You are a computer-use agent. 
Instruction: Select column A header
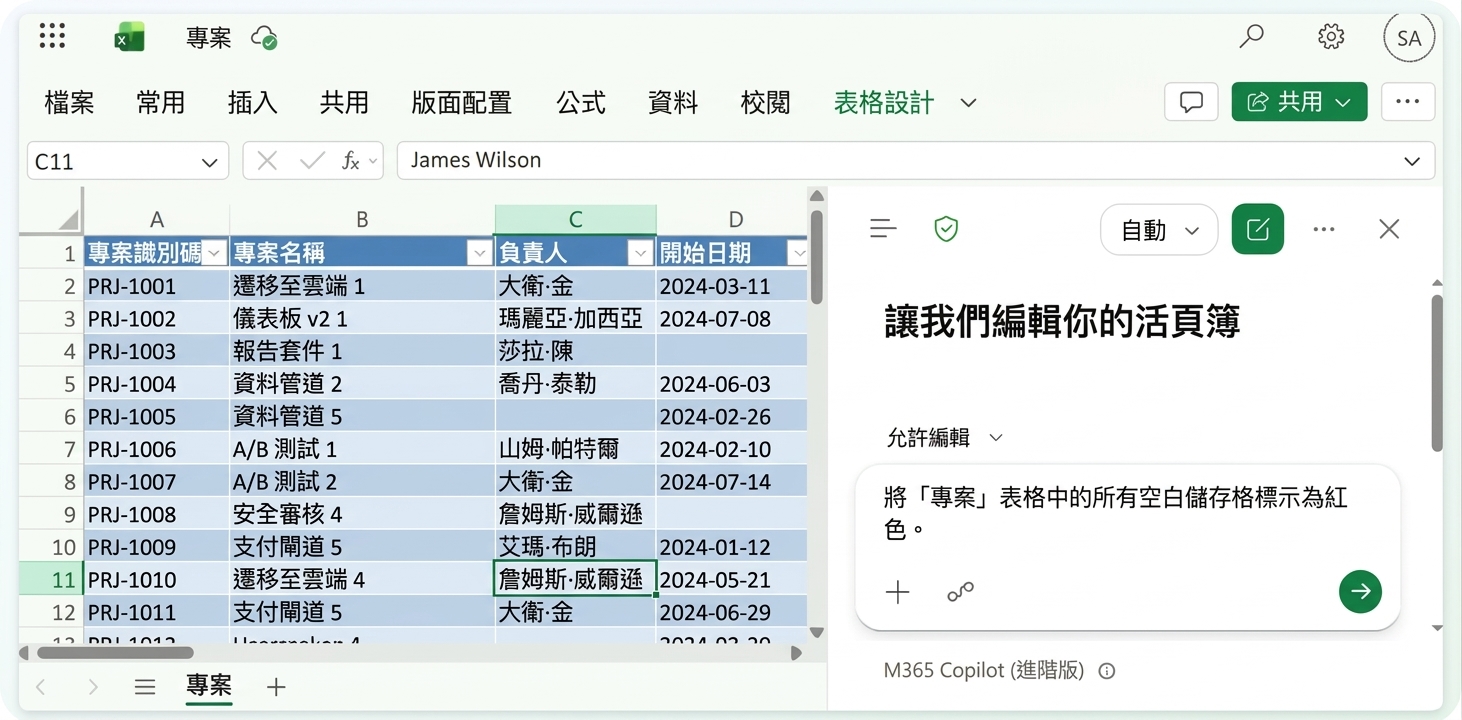(157, 220)
